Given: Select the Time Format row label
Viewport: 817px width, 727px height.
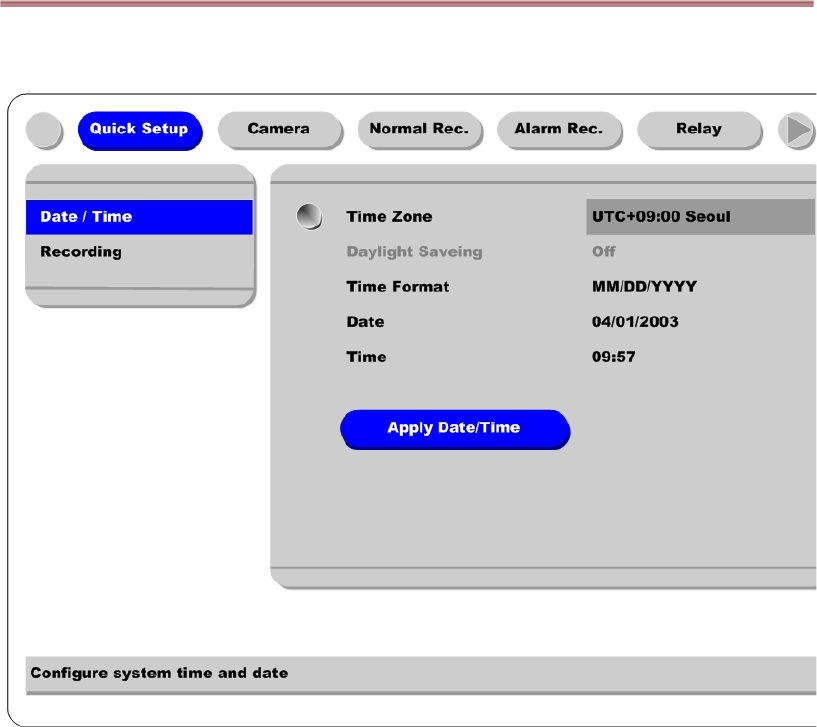Looking at the screenshot, I should tap(398, 287).
